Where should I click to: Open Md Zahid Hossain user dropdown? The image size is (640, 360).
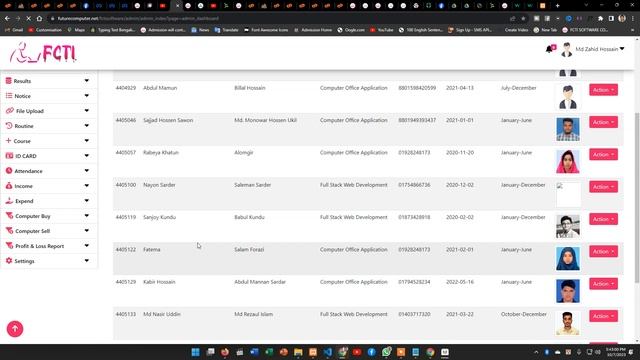click(x=593, y=49)
